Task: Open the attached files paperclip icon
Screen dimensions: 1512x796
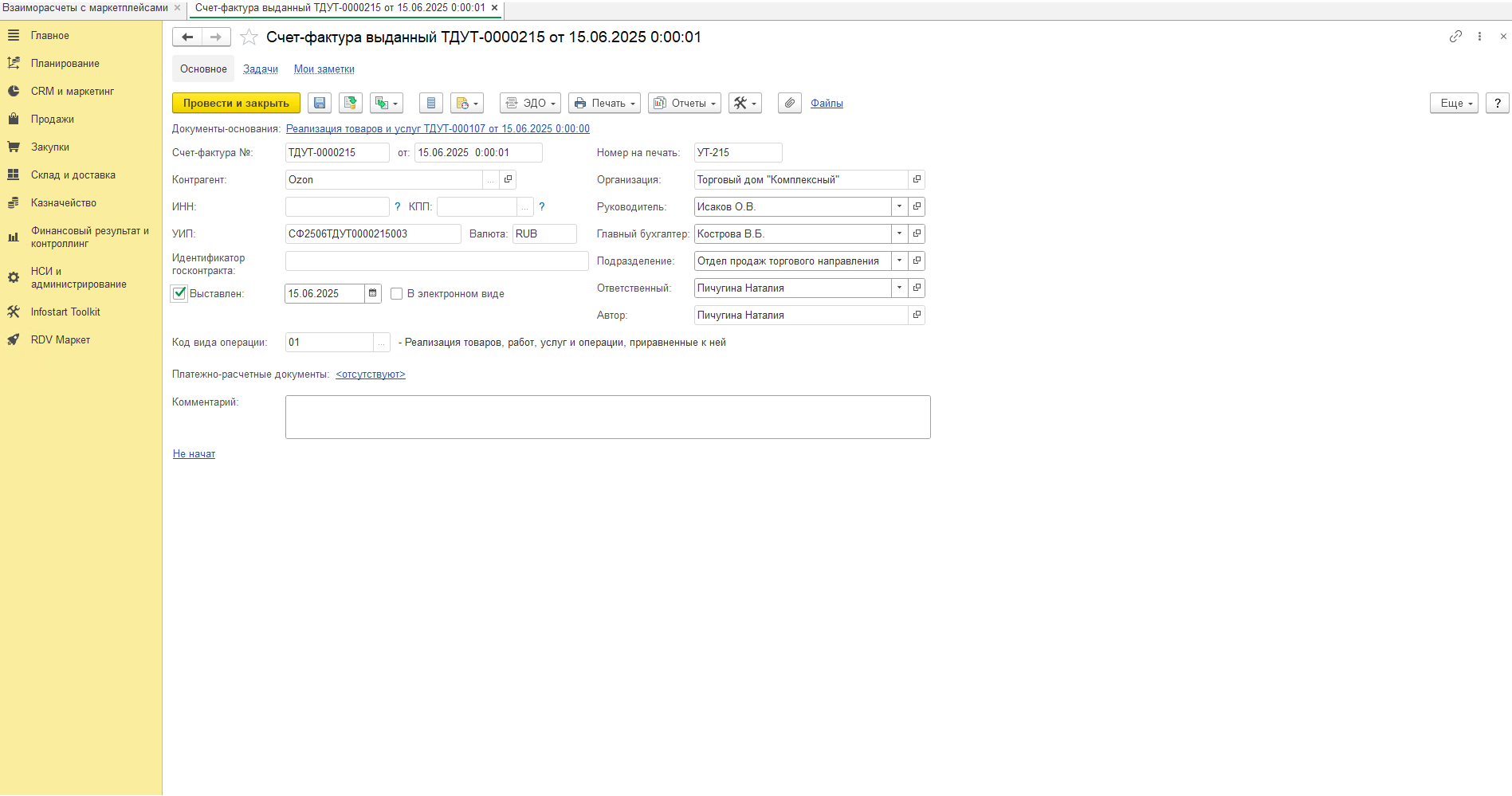Action: [x=789, y=103]
